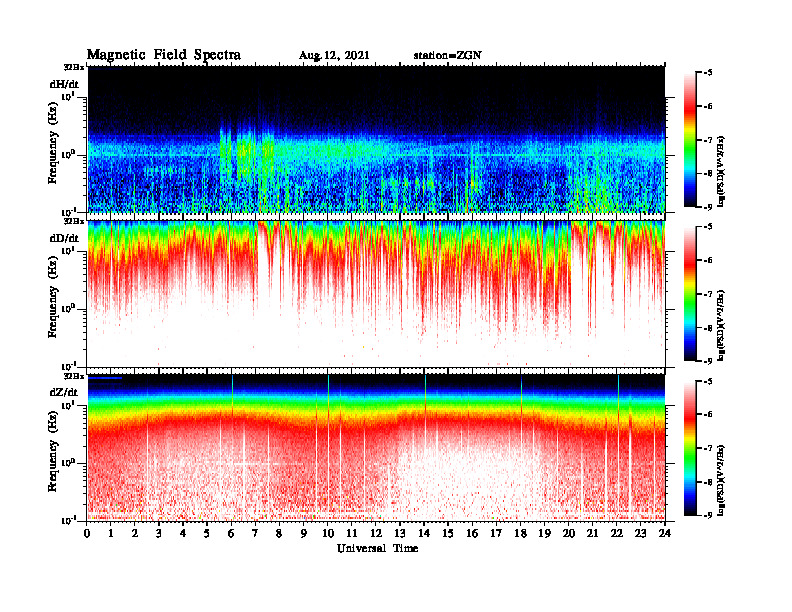Click hour 18 on the time axis
The width and height of the screenshot is (792, 612).
pyautogui.click(x=520, y=533)
